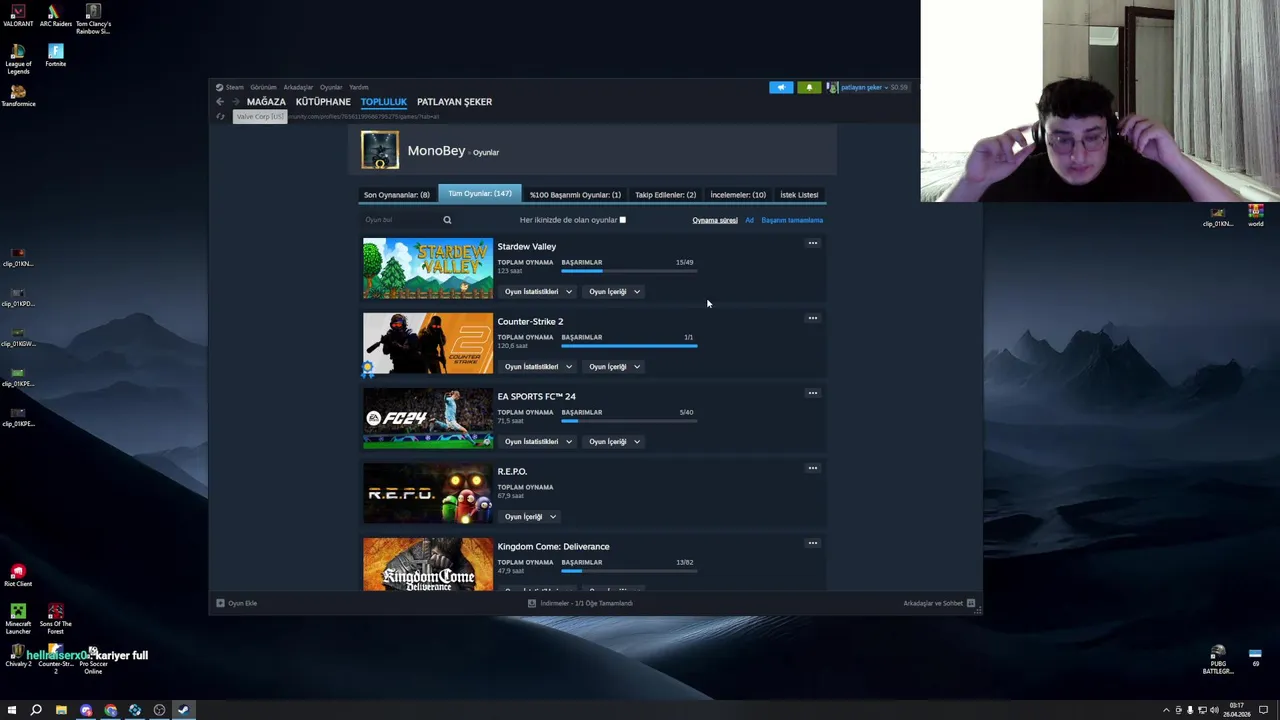Go back with Steam's back arrow

point(220,102)
